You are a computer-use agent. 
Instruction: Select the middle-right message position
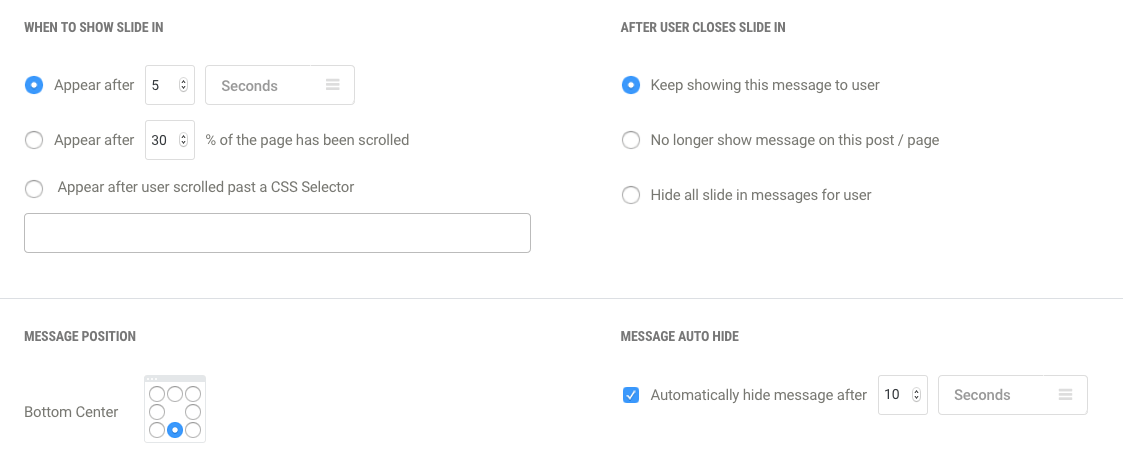click(193, 412)
